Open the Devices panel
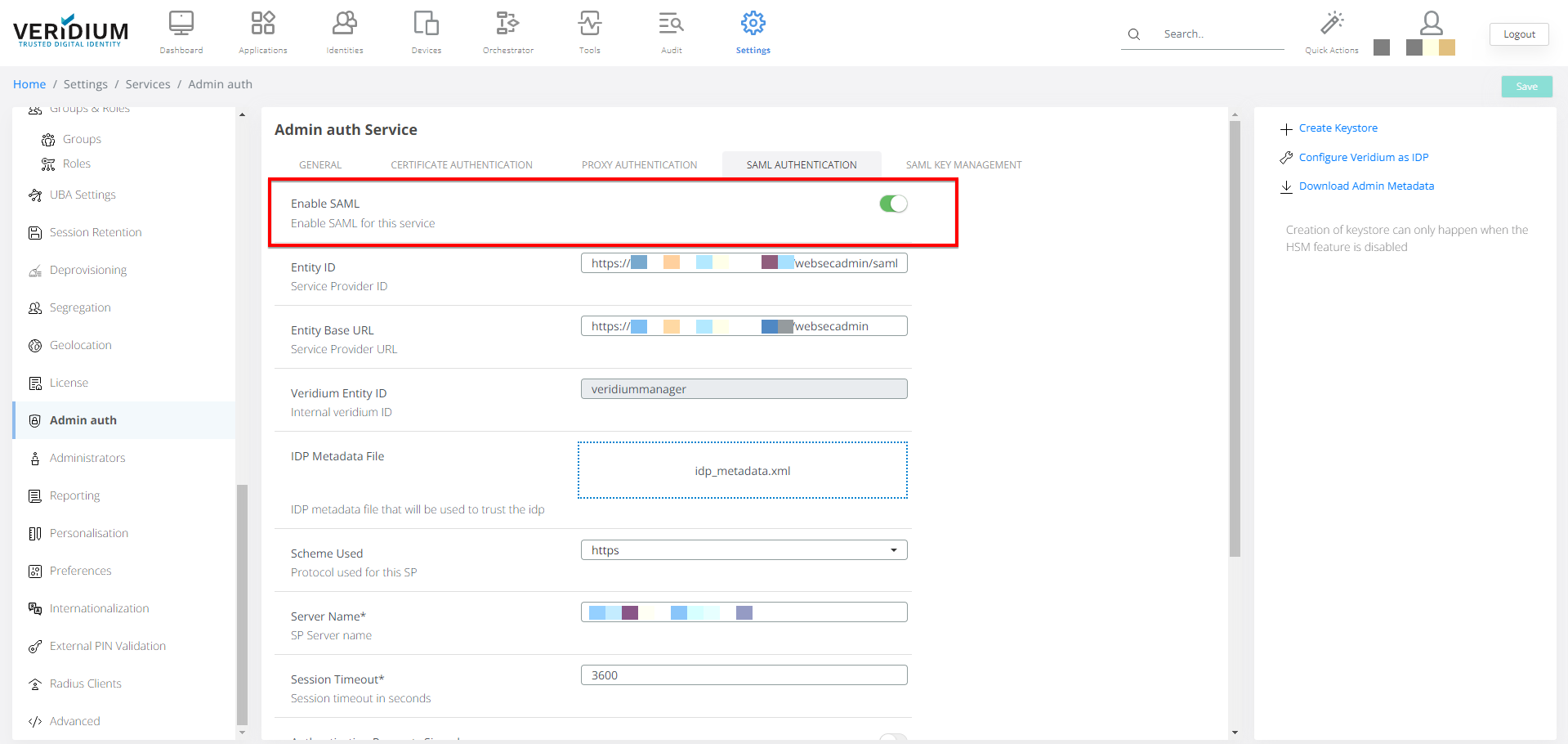Viewport: 1568px width, 744px height. (x=426, y=31)
